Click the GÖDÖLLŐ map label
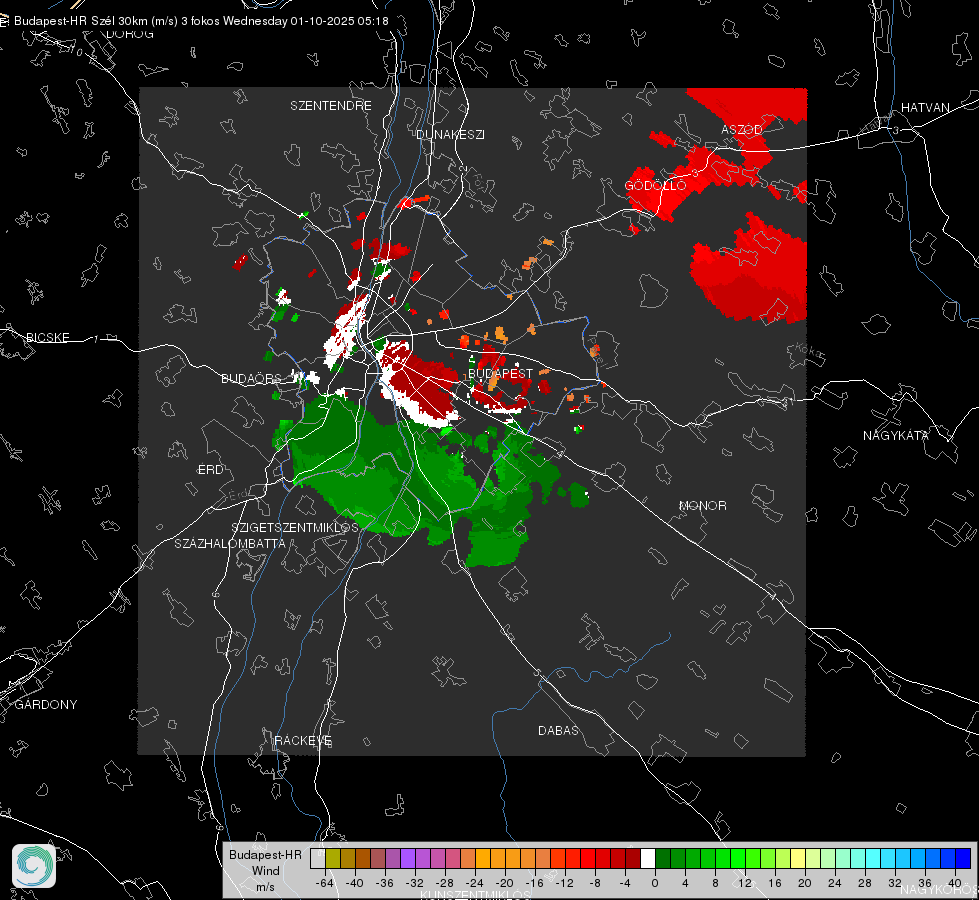Viewport: 979px width, 900px height. pos(655,185)
